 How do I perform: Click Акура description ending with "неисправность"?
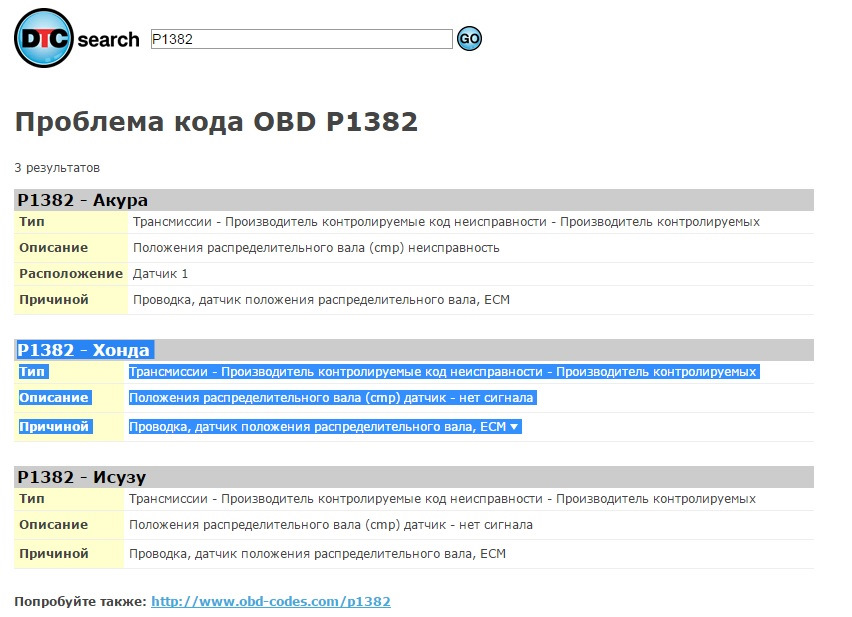(316, 248)
